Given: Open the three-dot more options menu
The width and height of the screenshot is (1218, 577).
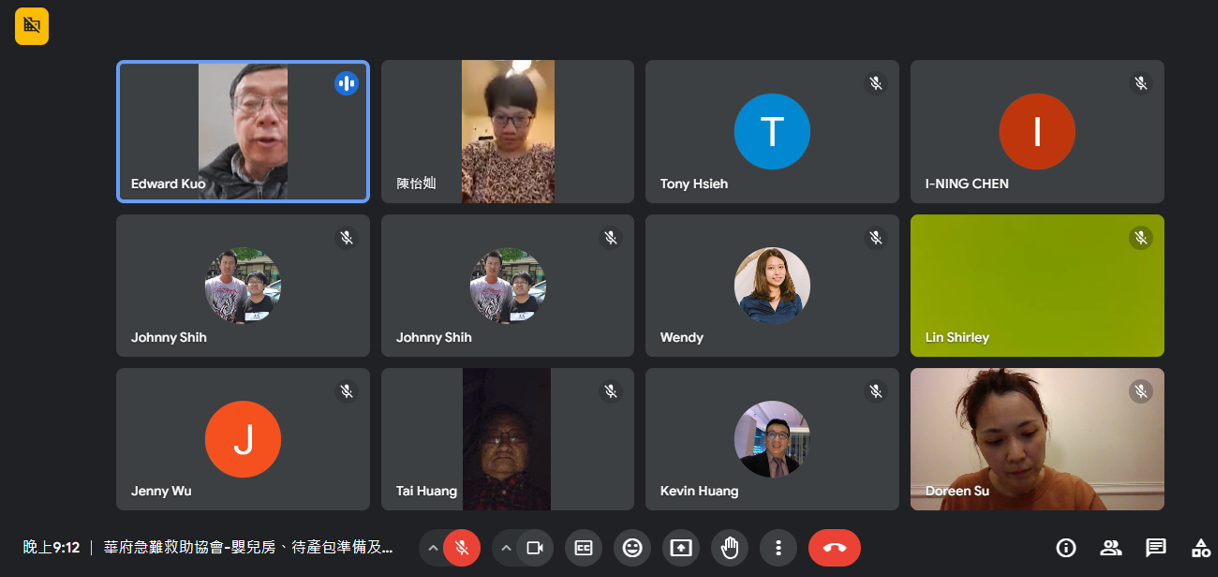Looking at the screenshot, I should tap(778, 548).
